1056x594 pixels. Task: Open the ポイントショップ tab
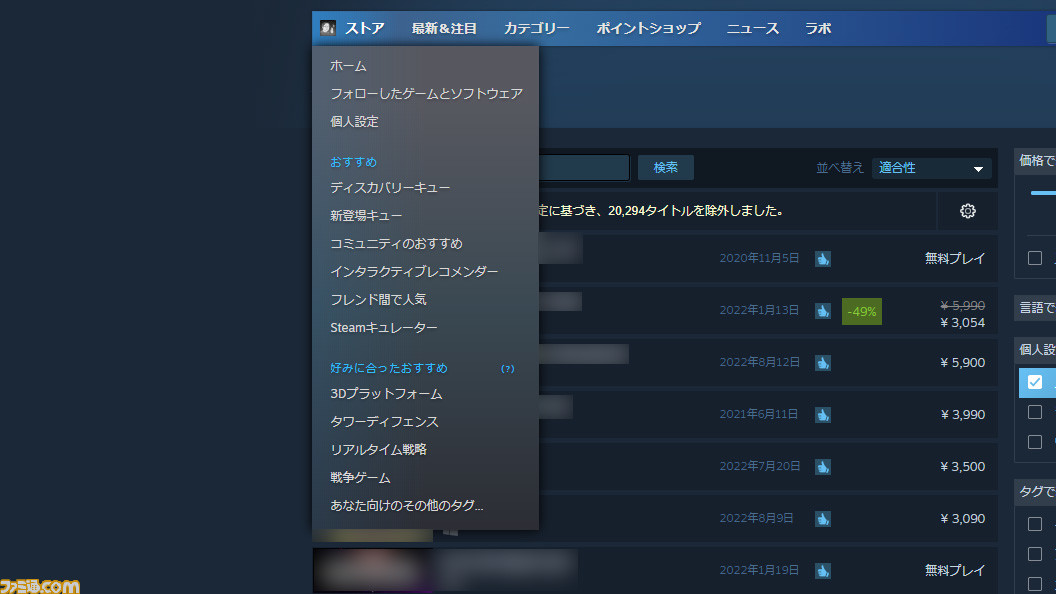tap(648, 28)
